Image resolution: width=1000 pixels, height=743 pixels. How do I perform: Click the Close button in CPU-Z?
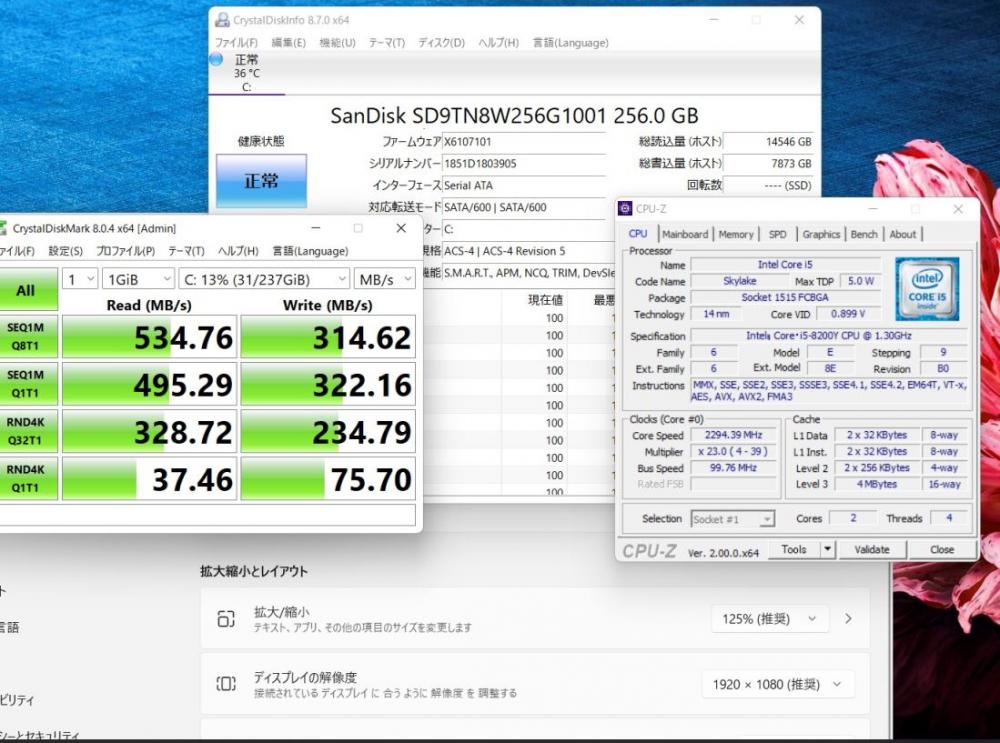click(942, 549)
